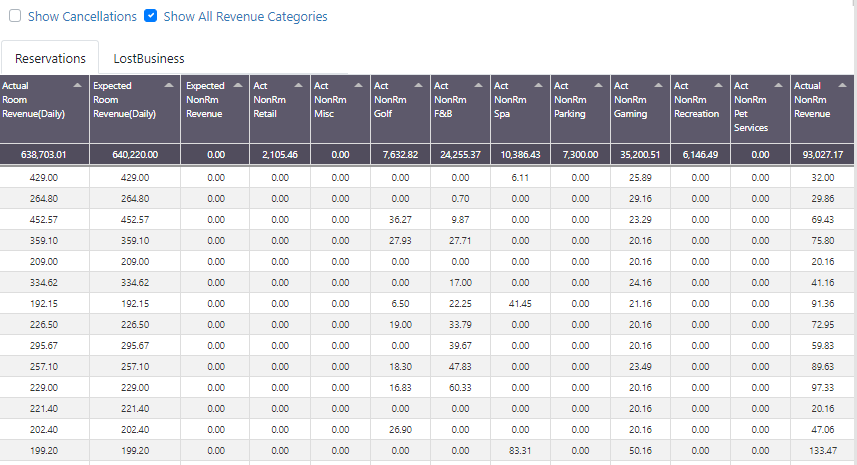Sort Act NonRm Pet Services arrow

(779, 85)
